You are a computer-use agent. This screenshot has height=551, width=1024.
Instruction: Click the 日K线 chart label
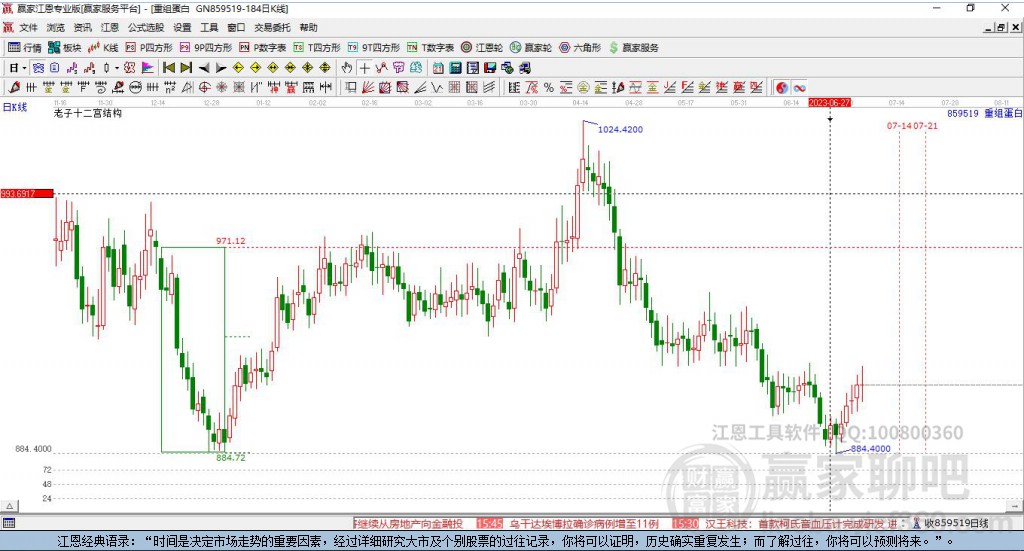click(15, 108)
